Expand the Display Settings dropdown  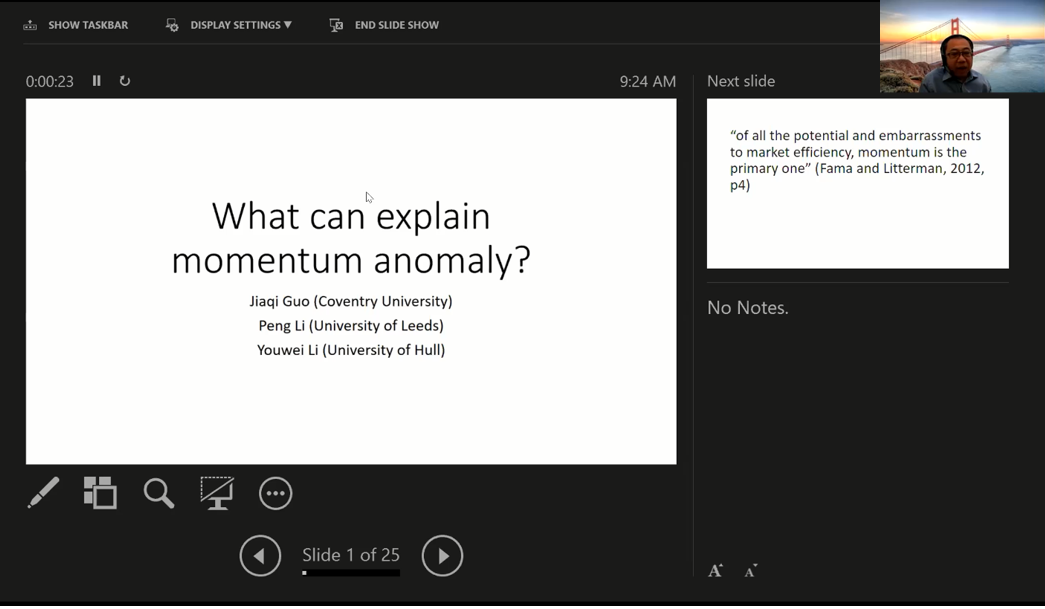pyautogui.click(x=229, y=25)
